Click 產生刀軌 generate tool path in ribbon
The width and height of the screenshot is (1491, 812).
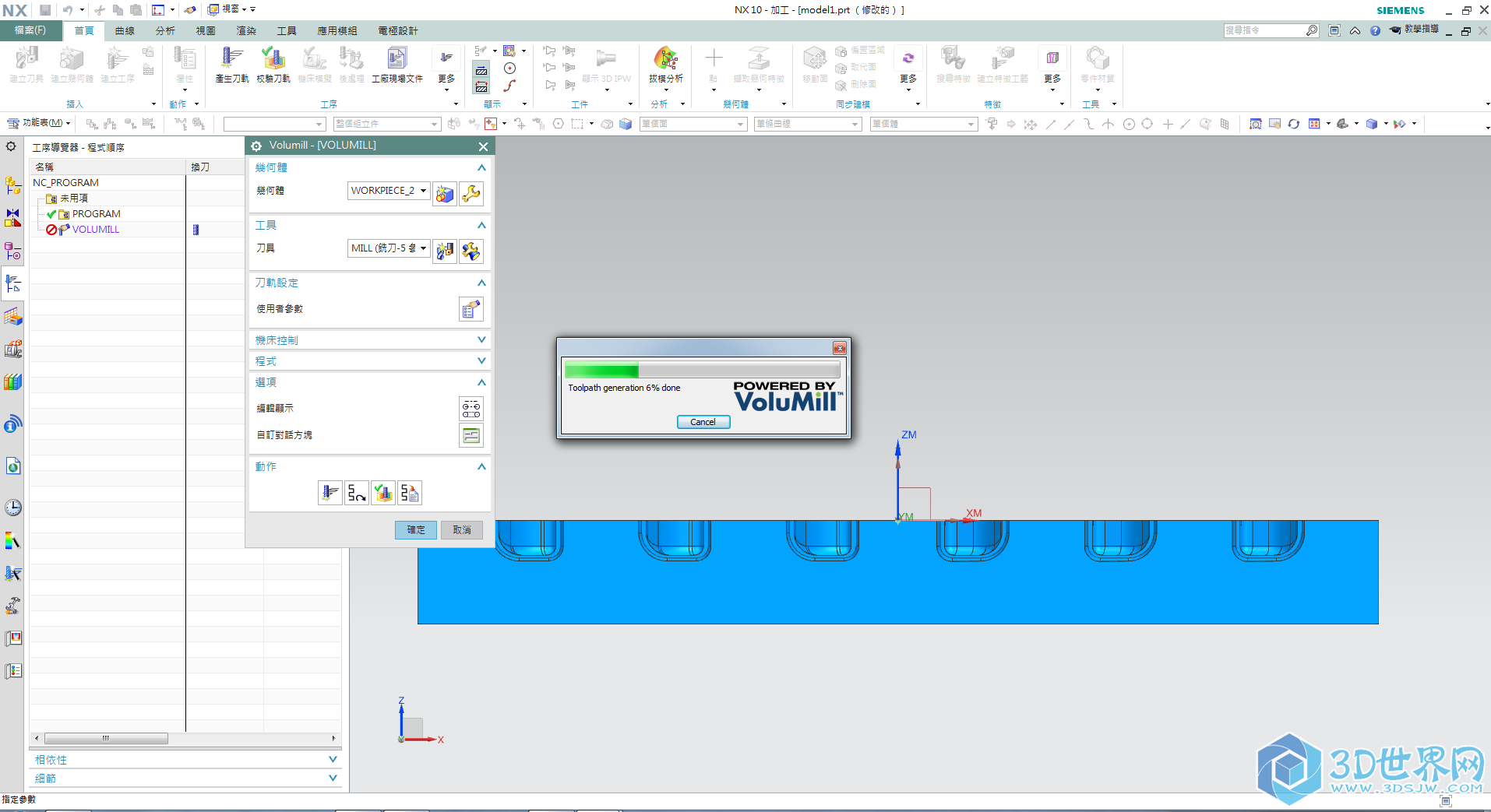[x=231, y=65]
